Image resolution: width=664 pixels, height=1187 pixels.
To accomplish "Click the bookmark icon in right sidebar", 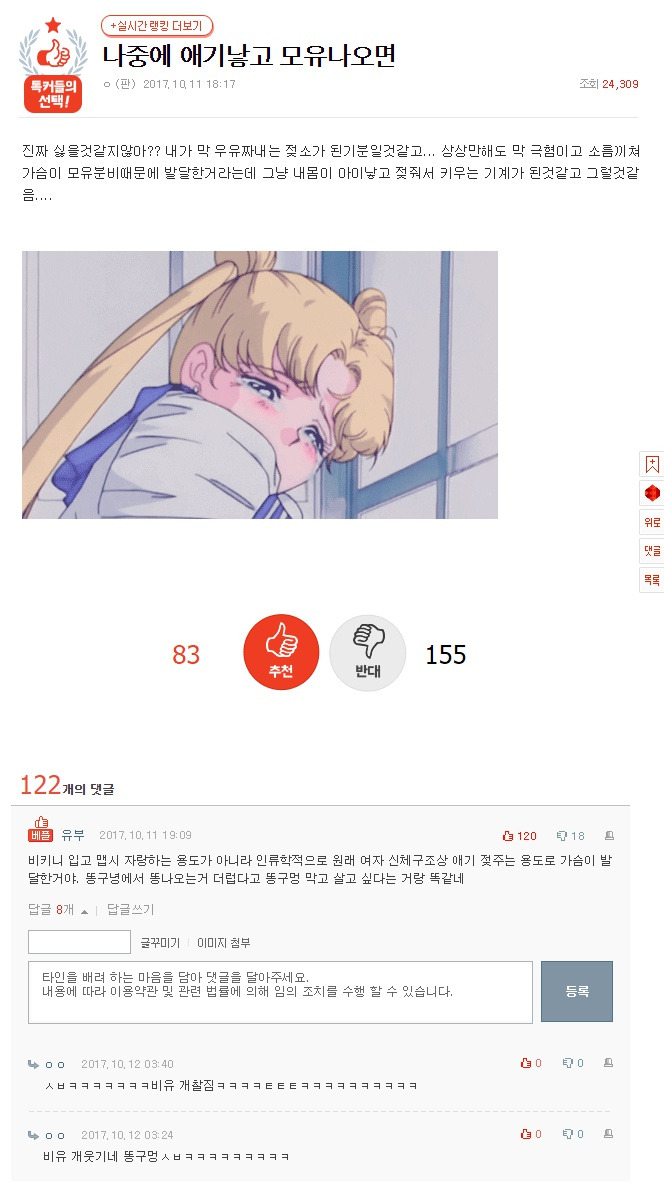I will click(652, 464).
